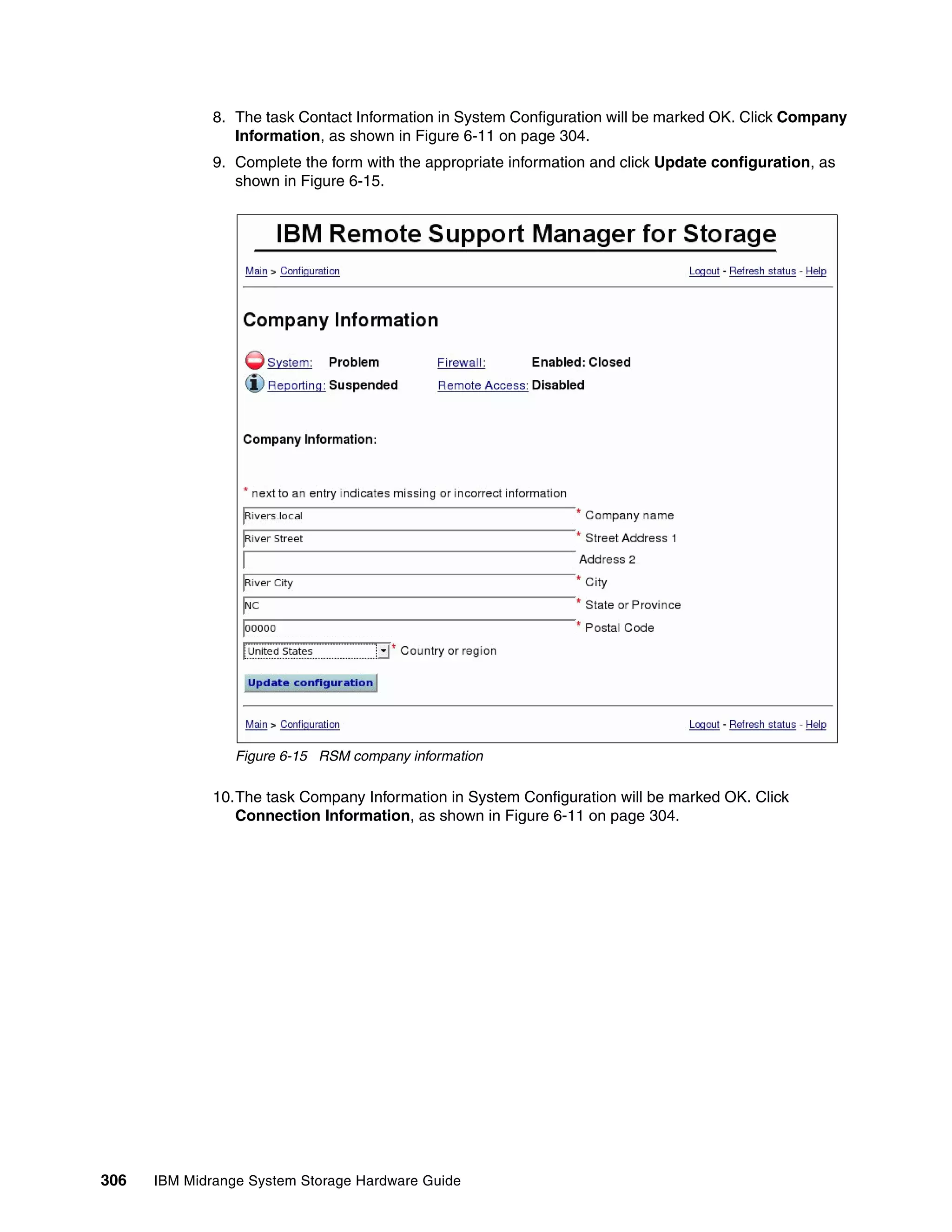Open the Reporting status link
The height and width of the screenshot is (1232, 952).
(297, 385)
